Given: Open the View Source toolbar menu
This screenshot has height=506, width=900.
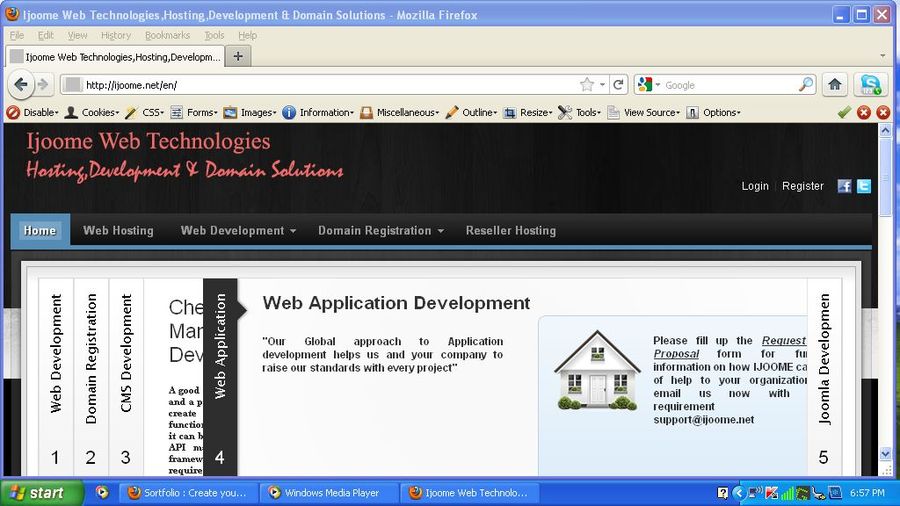Looking at the screenshot, I should click(643, 112).
